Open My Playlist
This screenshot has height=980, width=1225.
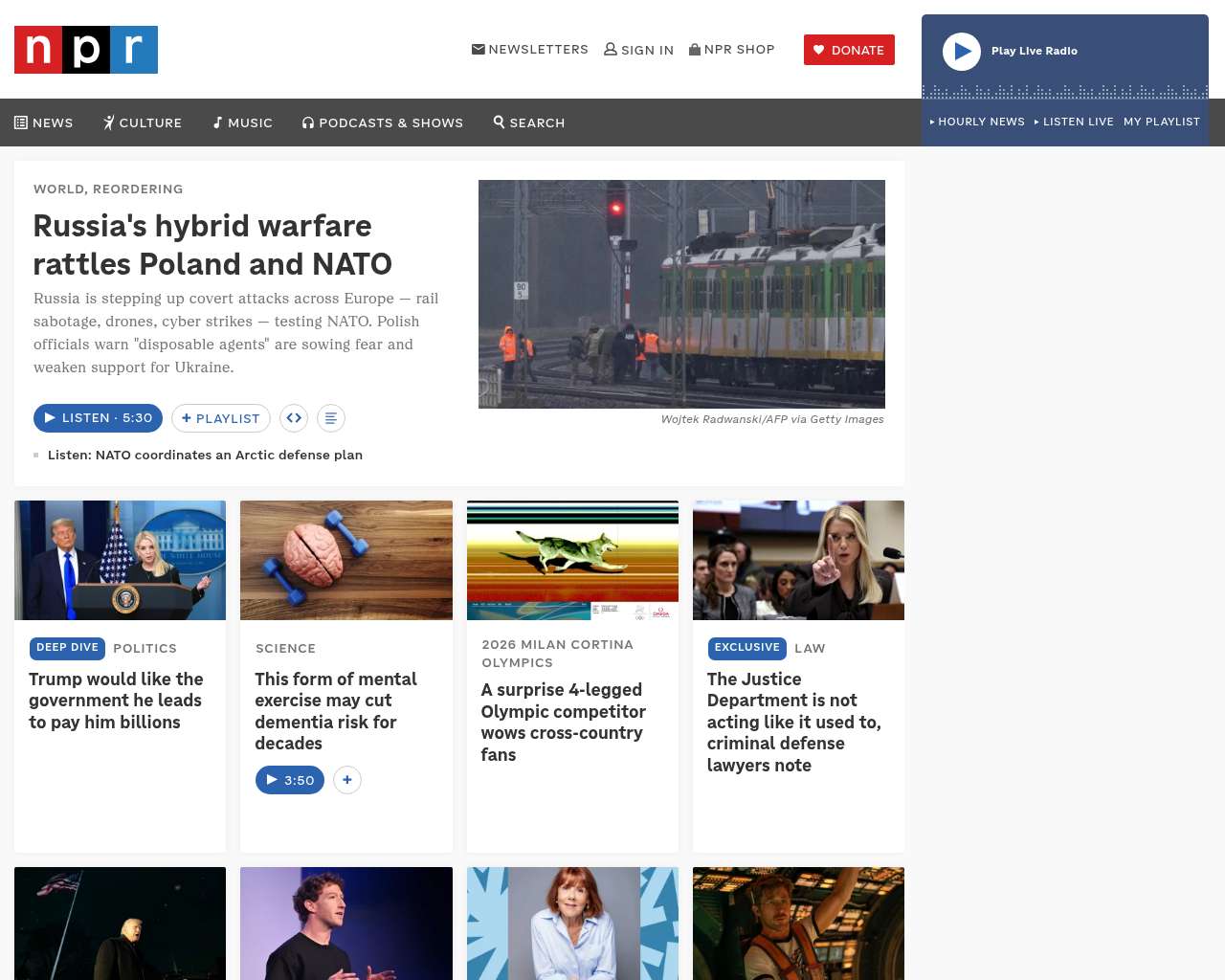coord(1162,122)
